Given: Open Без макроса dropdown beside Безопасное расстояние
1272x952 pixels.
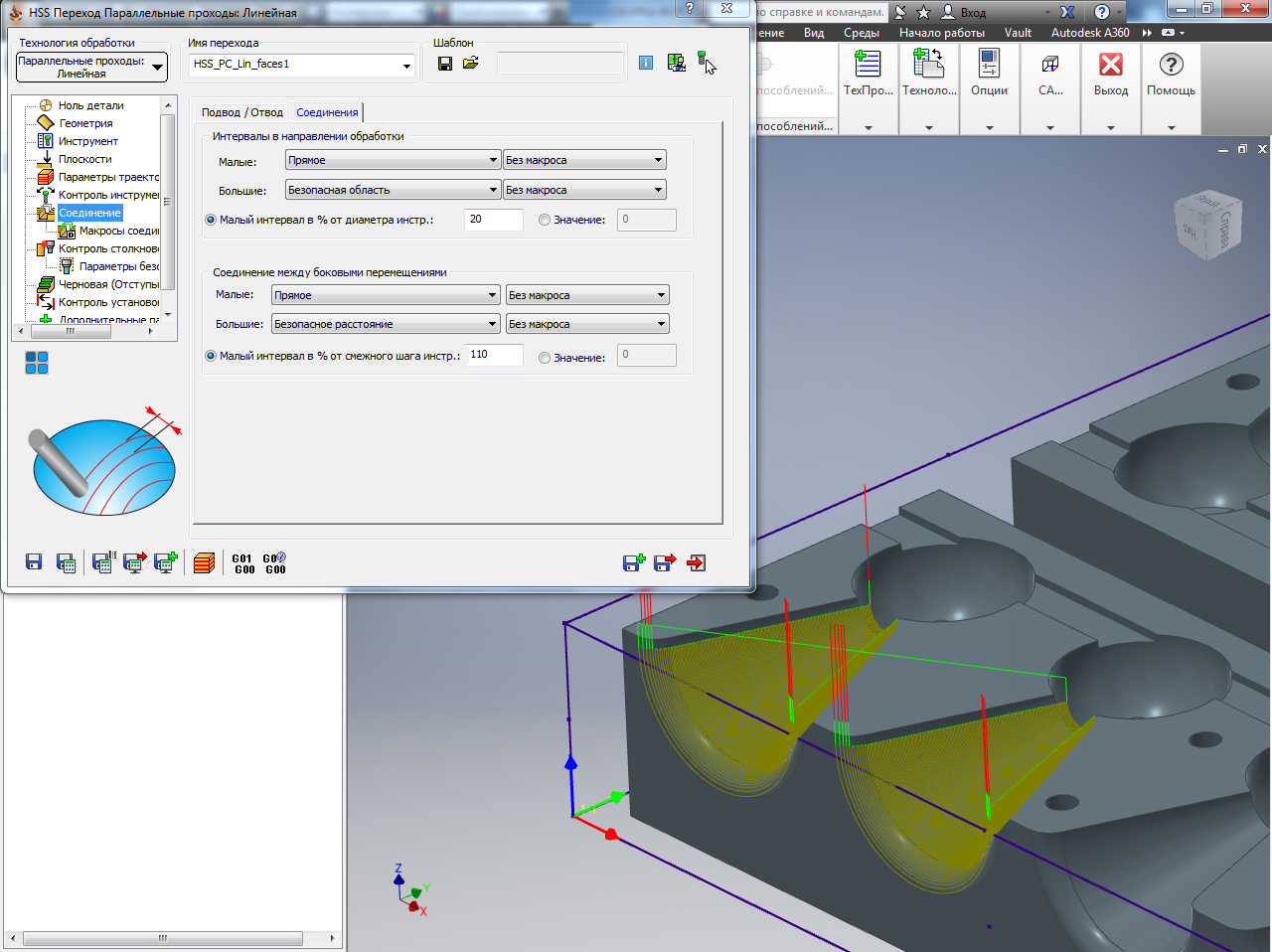Looking at the screenshot, I should [587, 324].
